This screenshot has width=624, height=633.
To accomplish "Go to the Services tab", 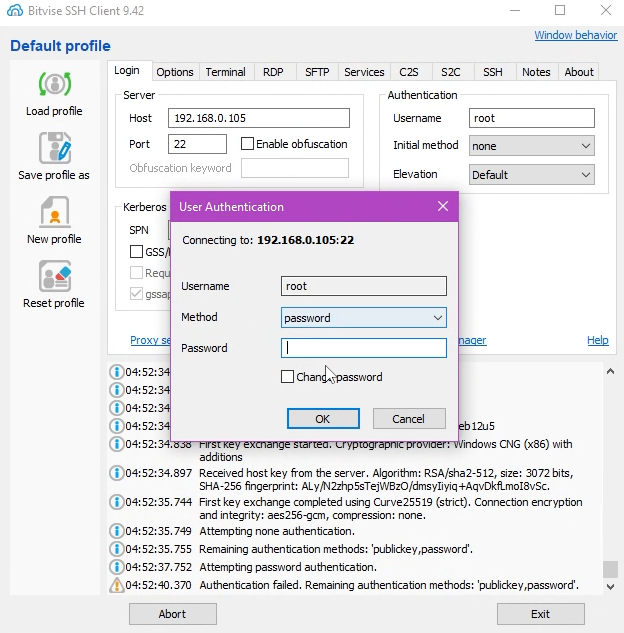I will pyautogui.click(x=364, y=72).
